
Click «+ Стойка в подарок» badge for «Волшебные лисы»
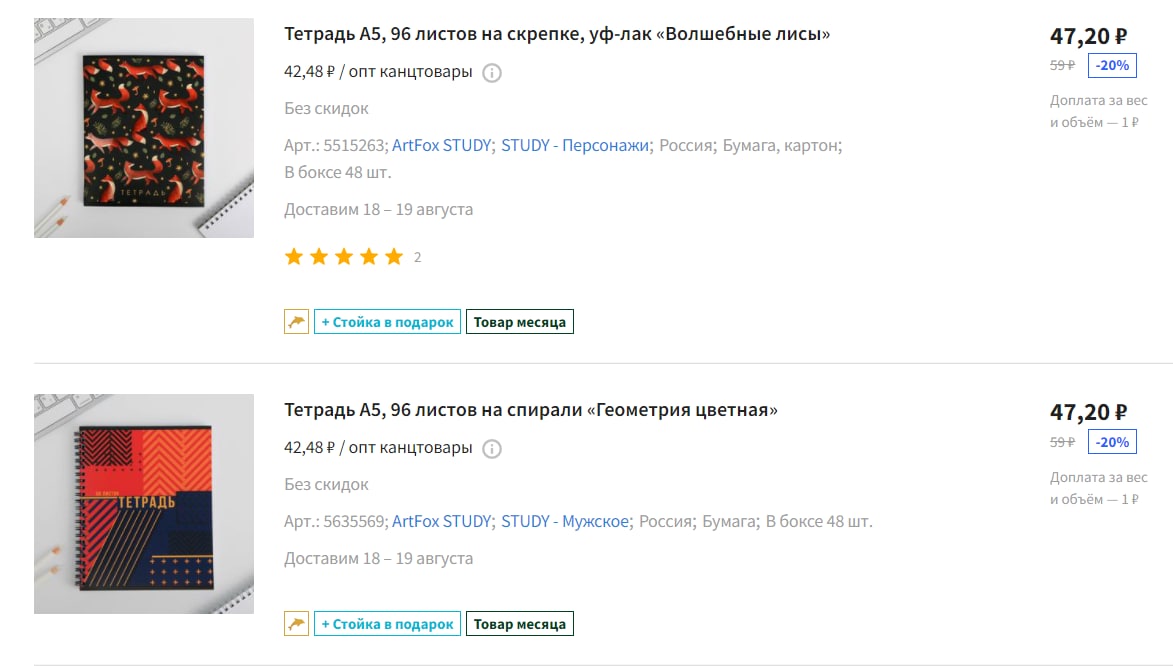(387, 322)
